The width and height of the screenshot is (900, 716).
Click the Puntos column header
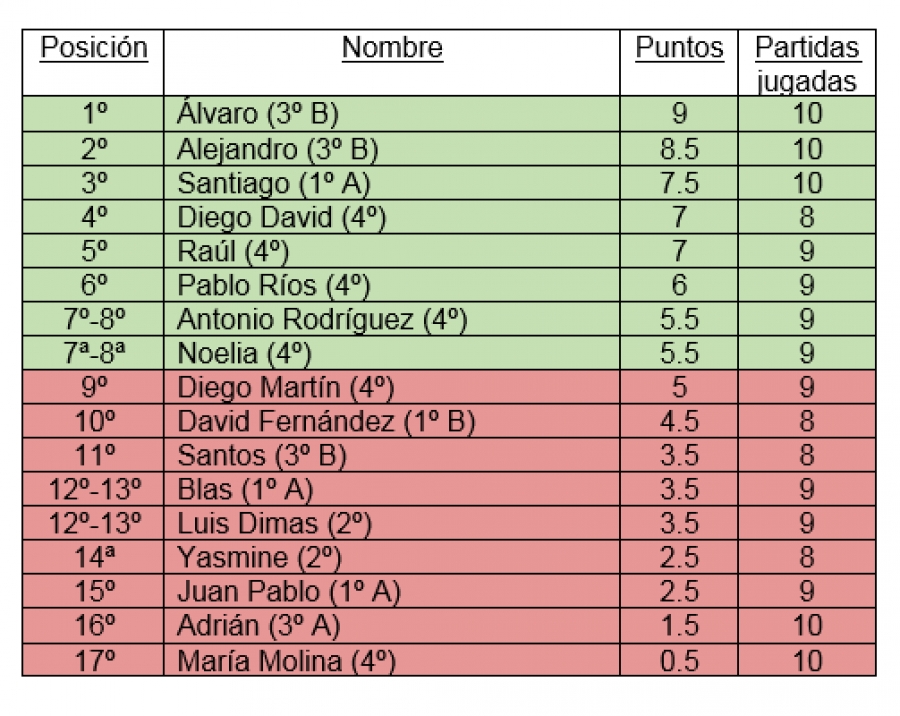tap(679, 48)
